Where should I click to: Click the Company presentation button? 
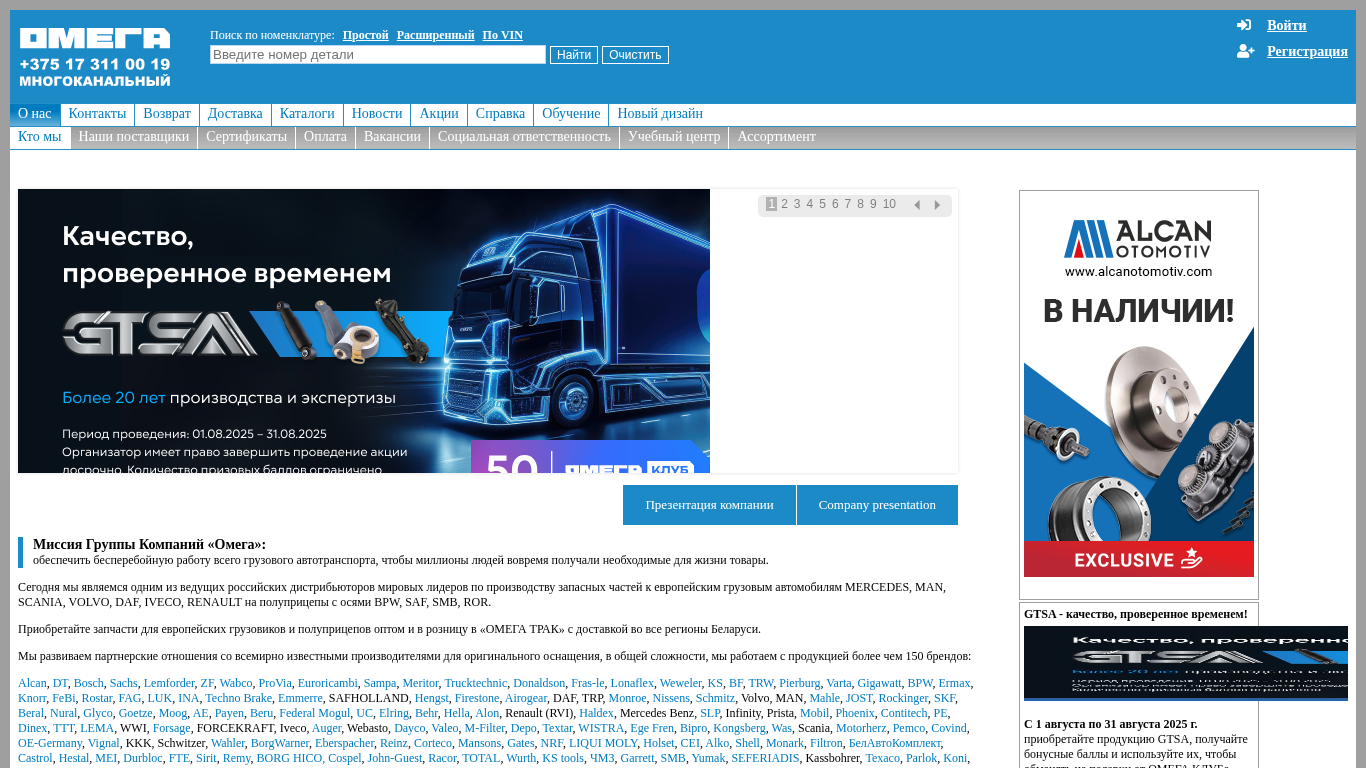(x=877, y=505)
